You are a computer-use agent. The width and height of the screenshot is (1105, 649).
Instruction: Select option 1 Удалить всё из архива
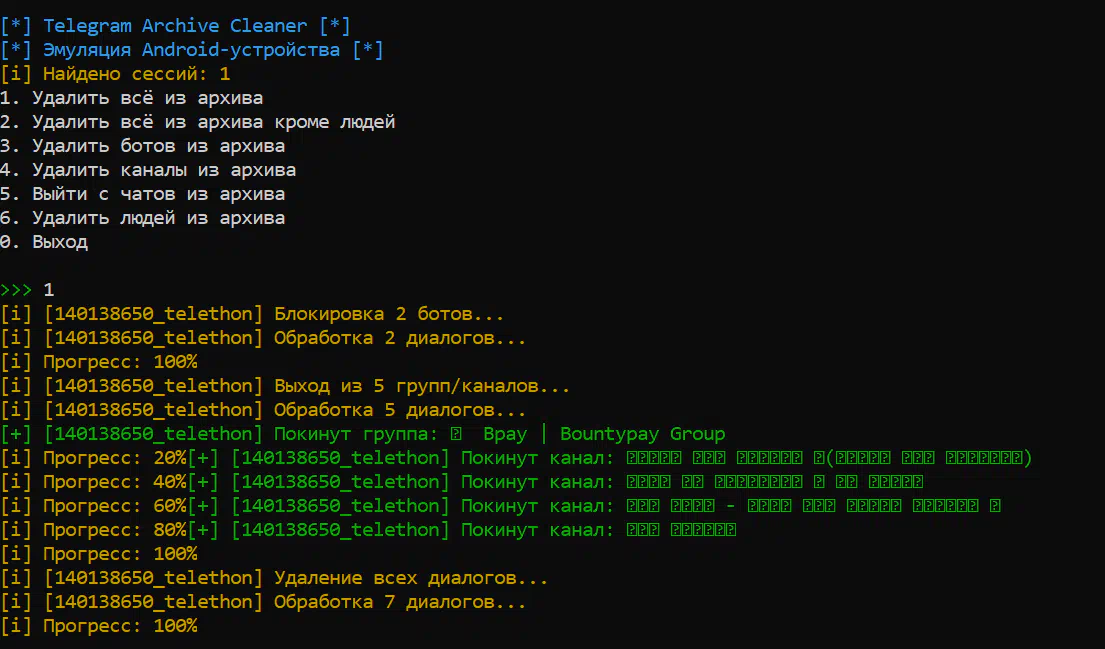pos(131,98)
